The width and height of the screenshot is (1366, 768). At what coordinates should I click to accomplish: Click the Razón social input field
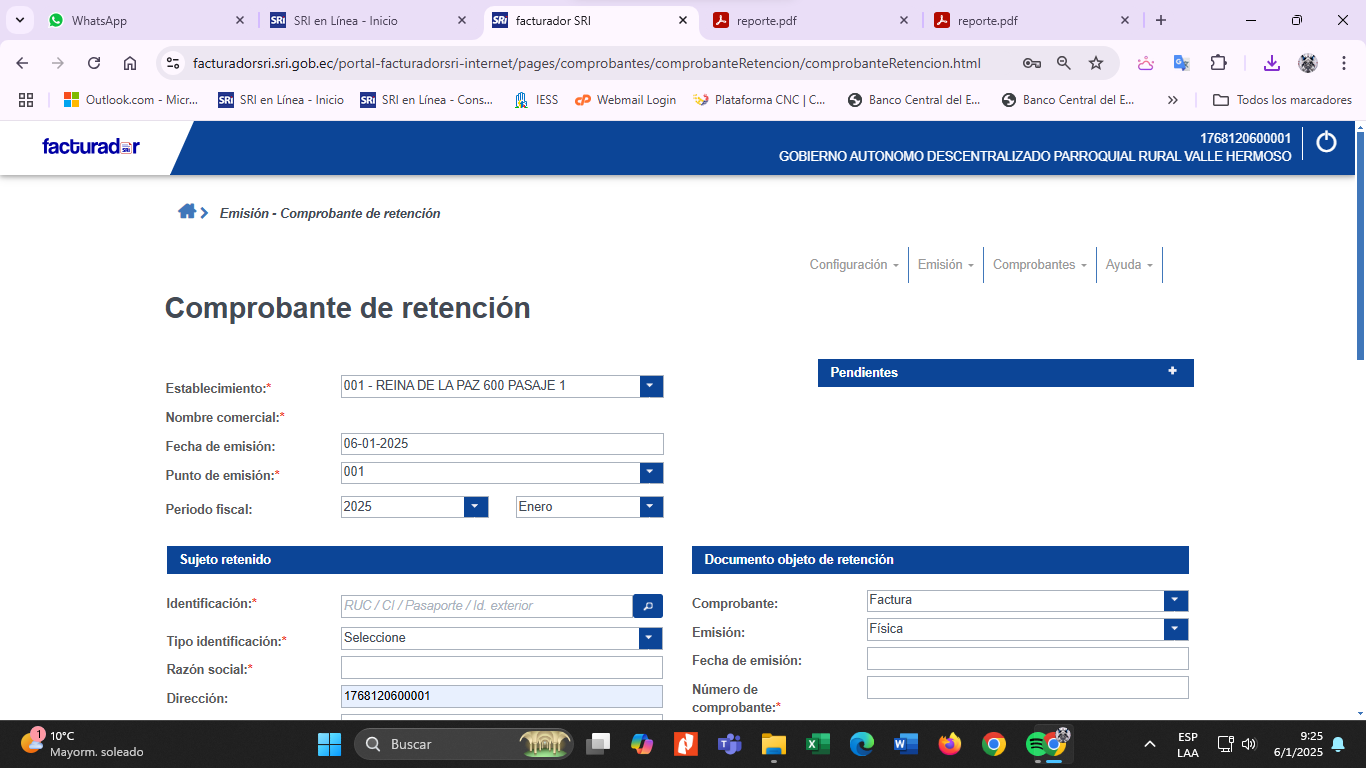(x=501, y=667)
